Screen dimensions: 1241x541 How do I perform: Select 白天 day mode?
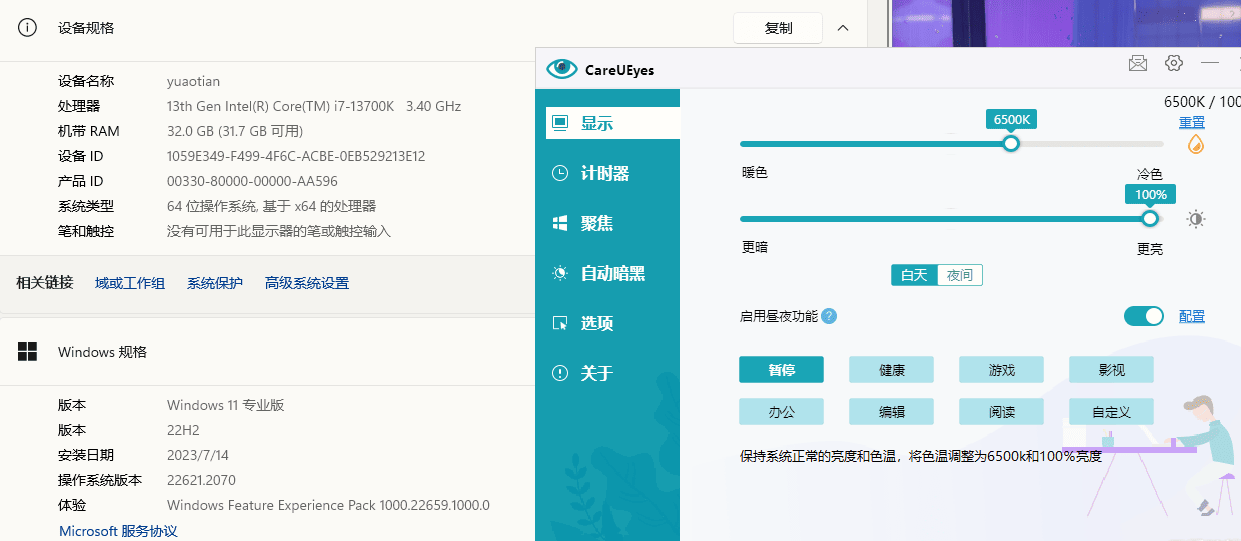coord(914,275)
